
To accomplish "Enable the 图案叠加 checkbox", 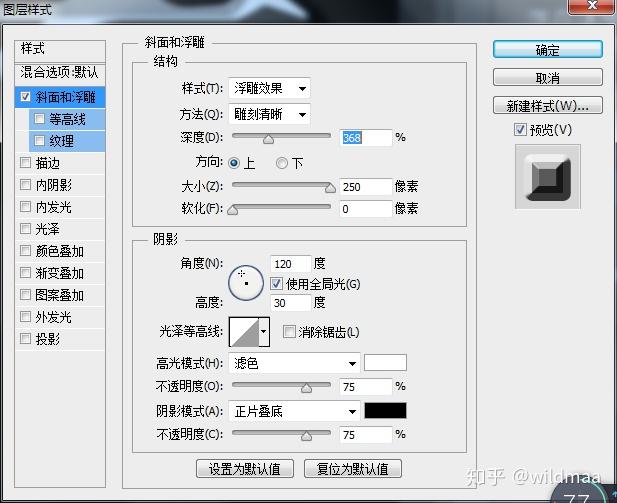I will click(26, 295).
